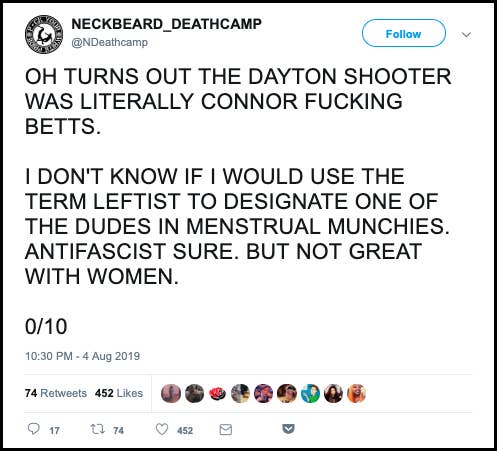Open the direct message envelope icon
Screen dimensions: 497x451
point(226,430)
